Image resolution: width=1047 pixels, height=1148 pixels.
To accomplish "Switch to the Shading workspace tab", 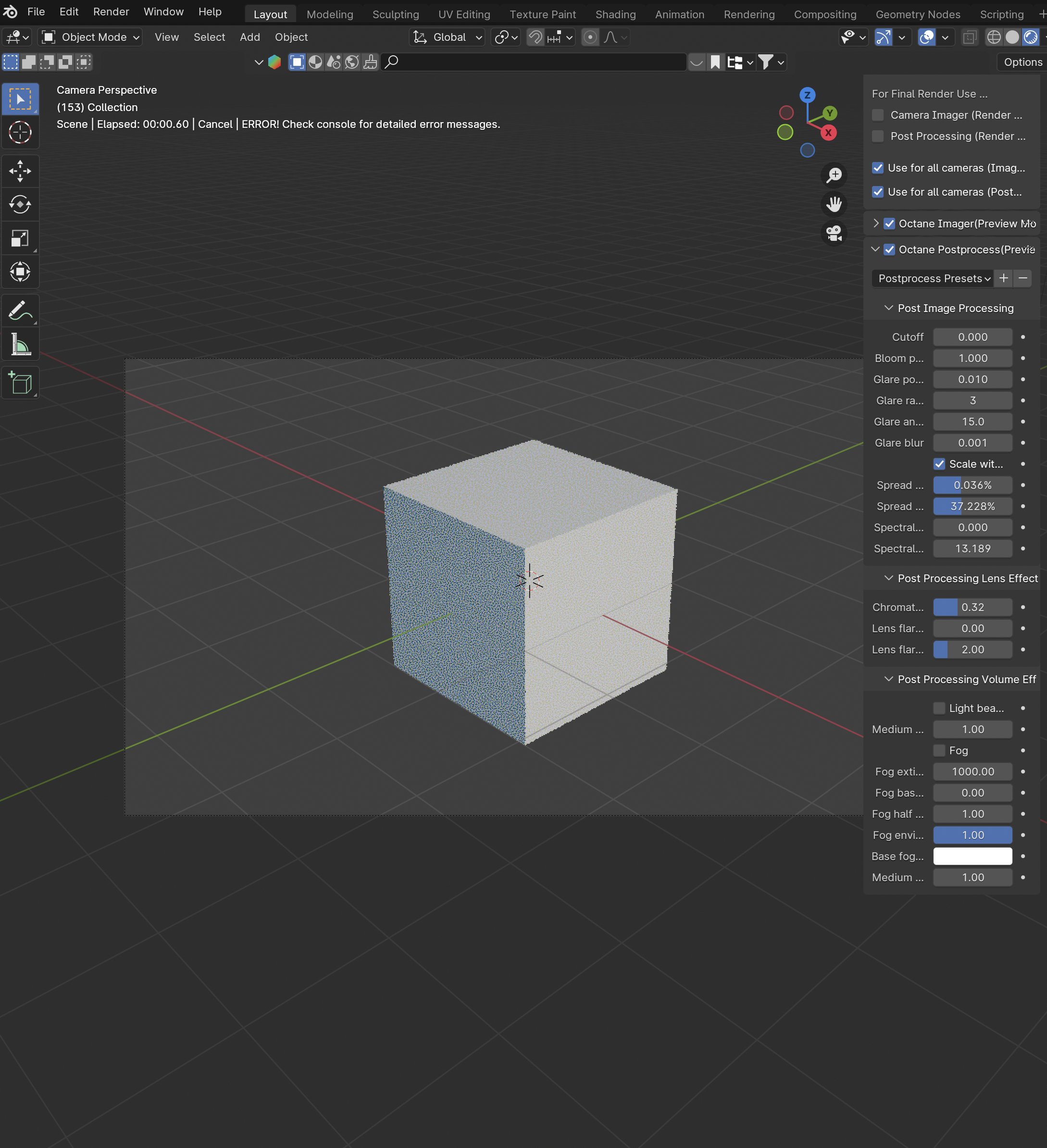I will pyautogui.click(x=615, y=14).
